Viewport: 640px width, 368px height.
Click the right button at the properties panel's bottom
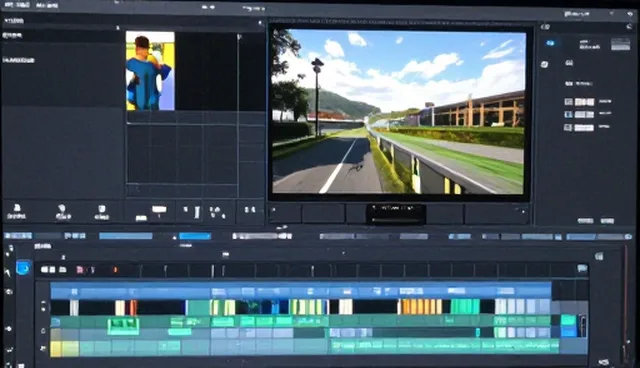[x=607, y=221]
